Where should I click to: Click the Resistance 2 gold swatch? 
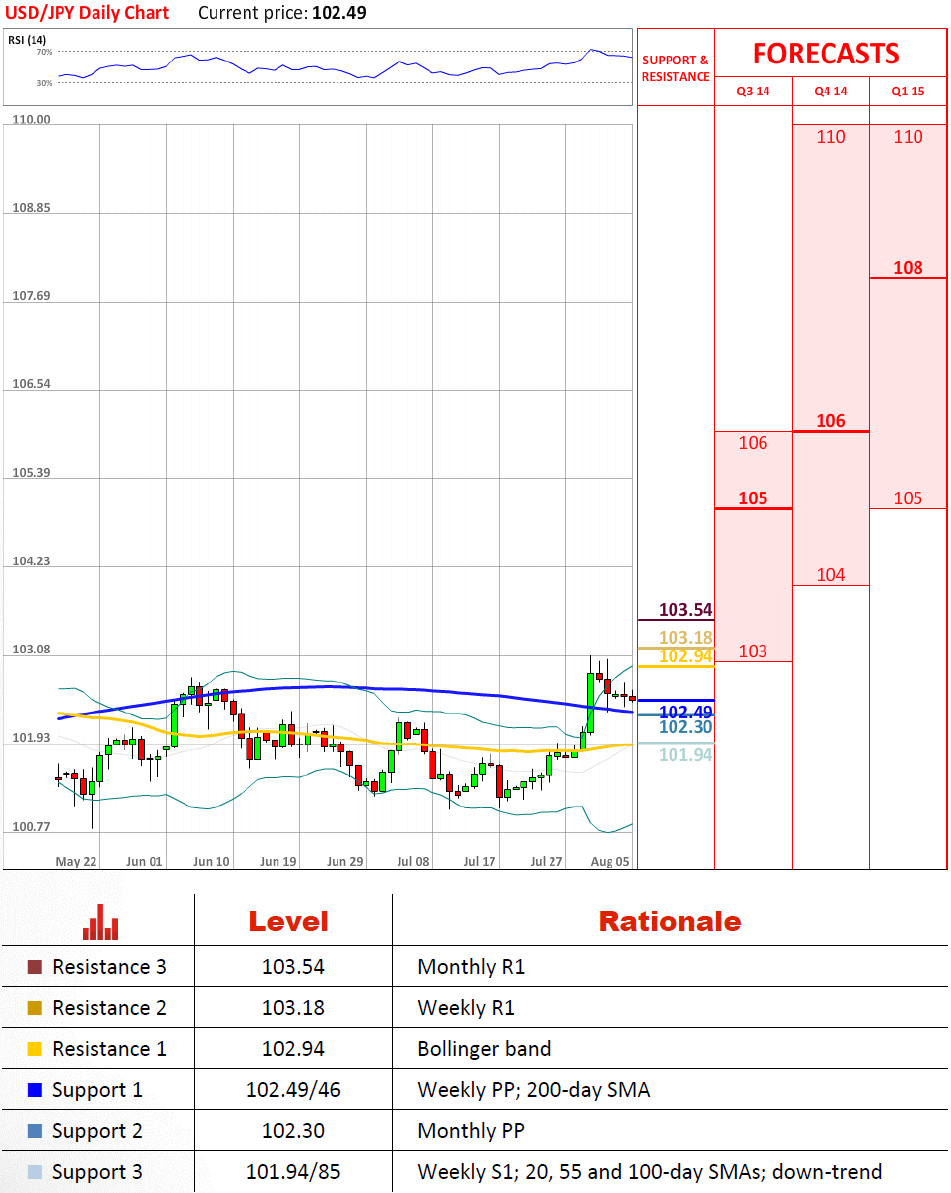tap(34, 1008)
